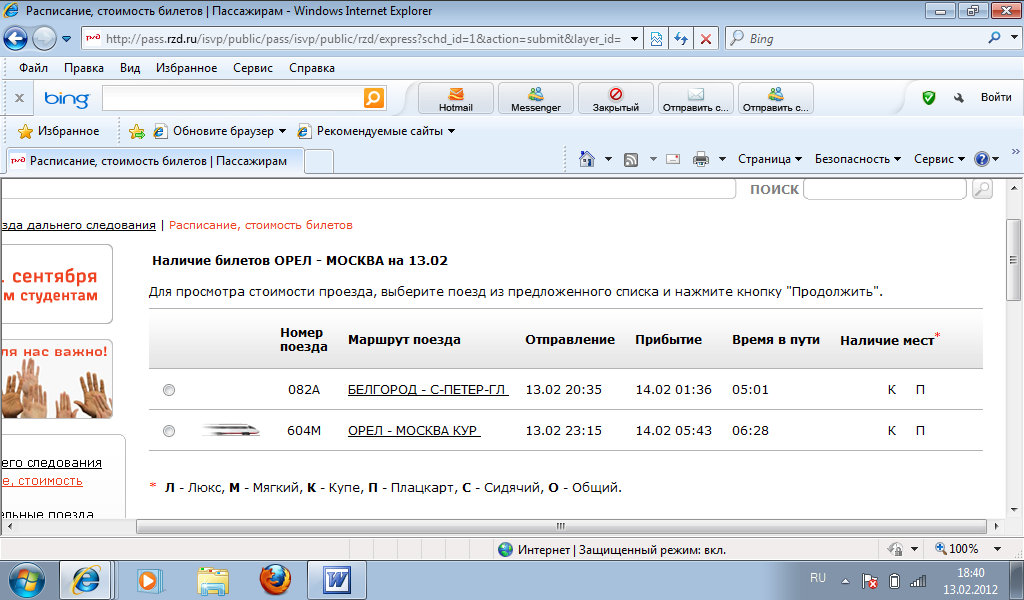The image size is (1024, 600).
Task: Click the Home icon in command bar
Action: [586, 159]
